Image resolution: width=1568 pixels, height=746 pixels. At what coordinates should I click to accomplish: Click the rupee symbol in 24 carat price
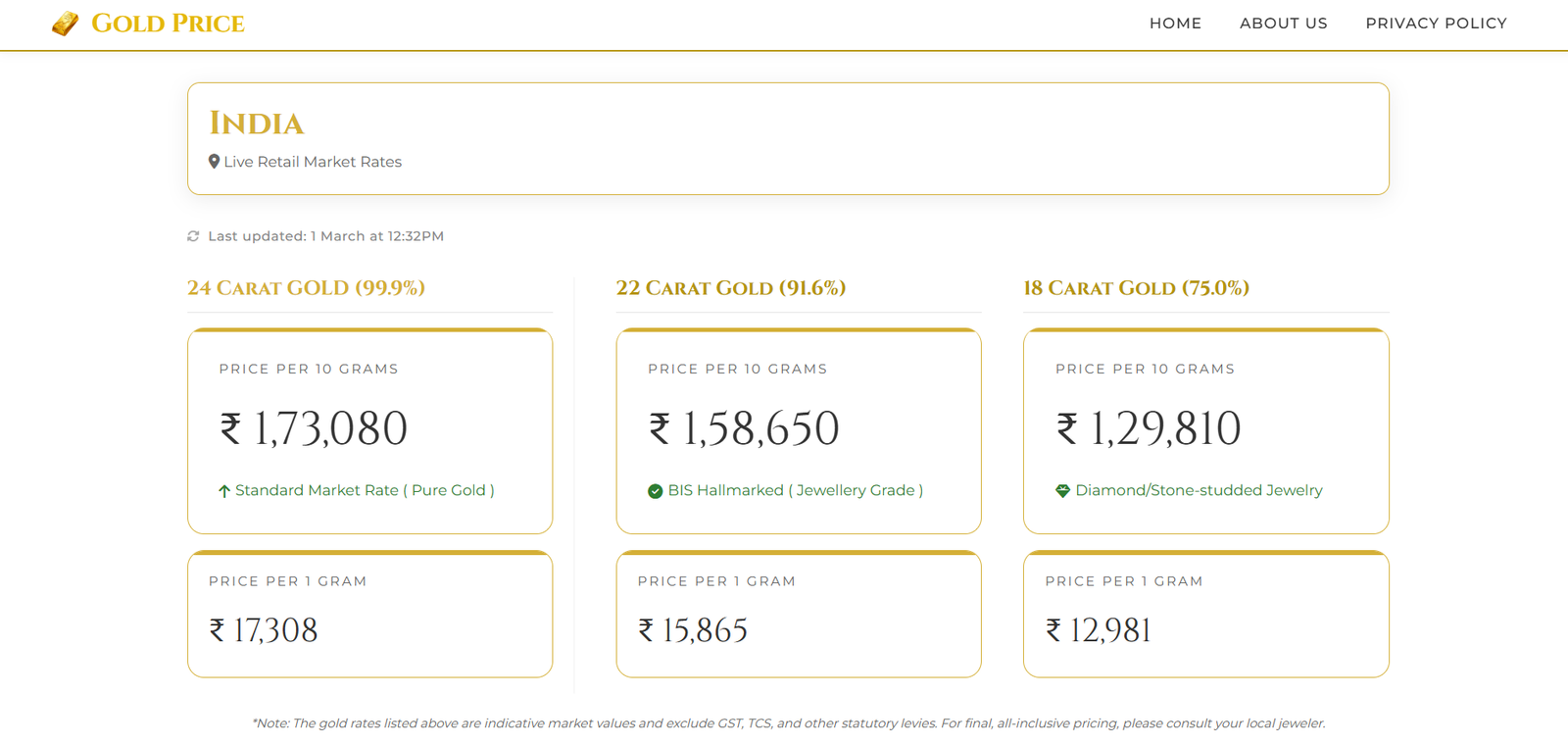[227, 428]
